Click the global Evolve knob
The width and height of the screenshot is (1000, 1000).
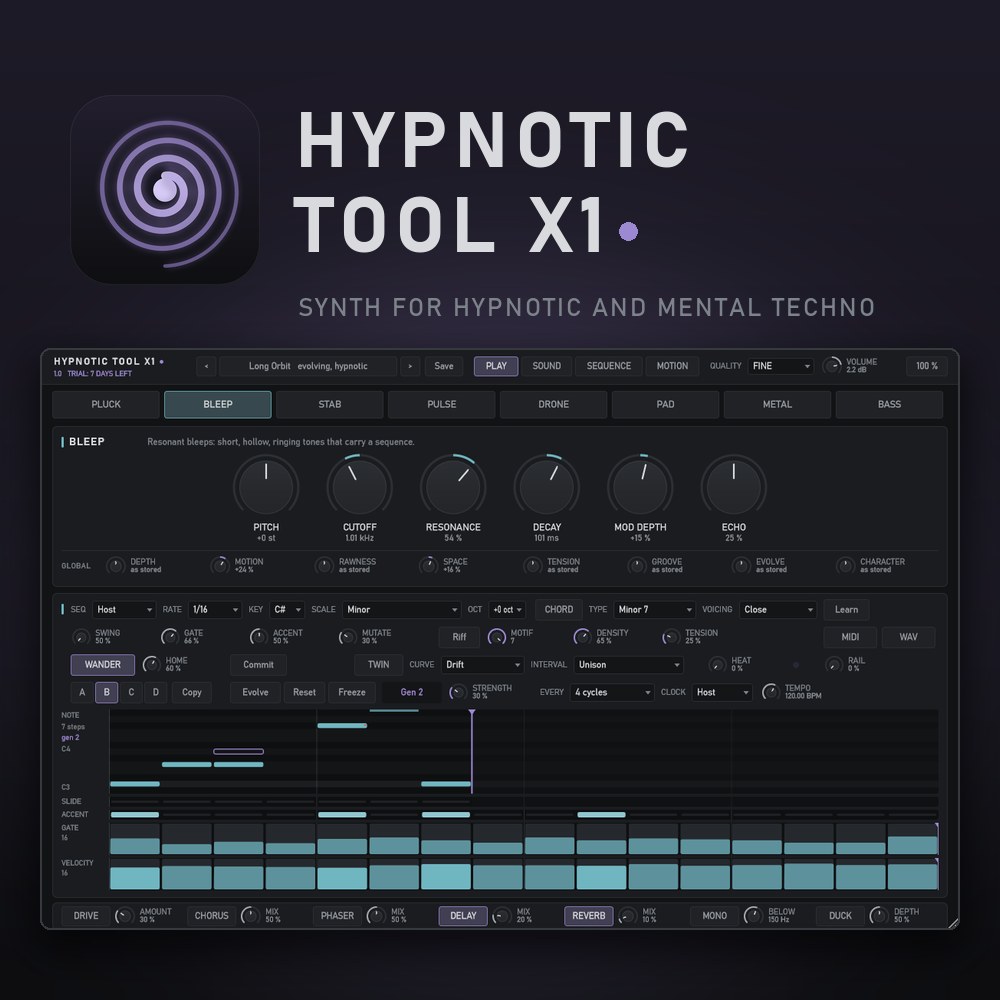coord(741,566)
